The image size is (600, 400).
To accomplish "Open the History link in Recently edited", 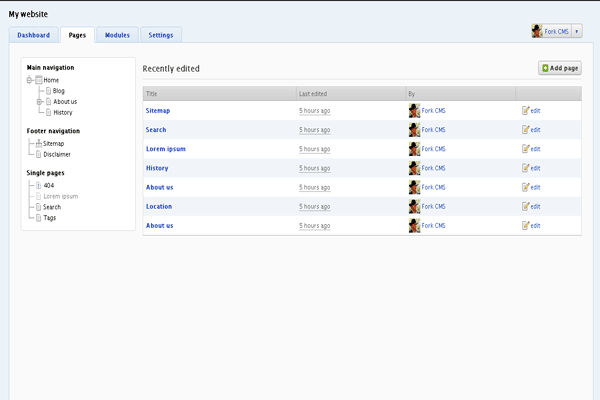I will point(157,168).
